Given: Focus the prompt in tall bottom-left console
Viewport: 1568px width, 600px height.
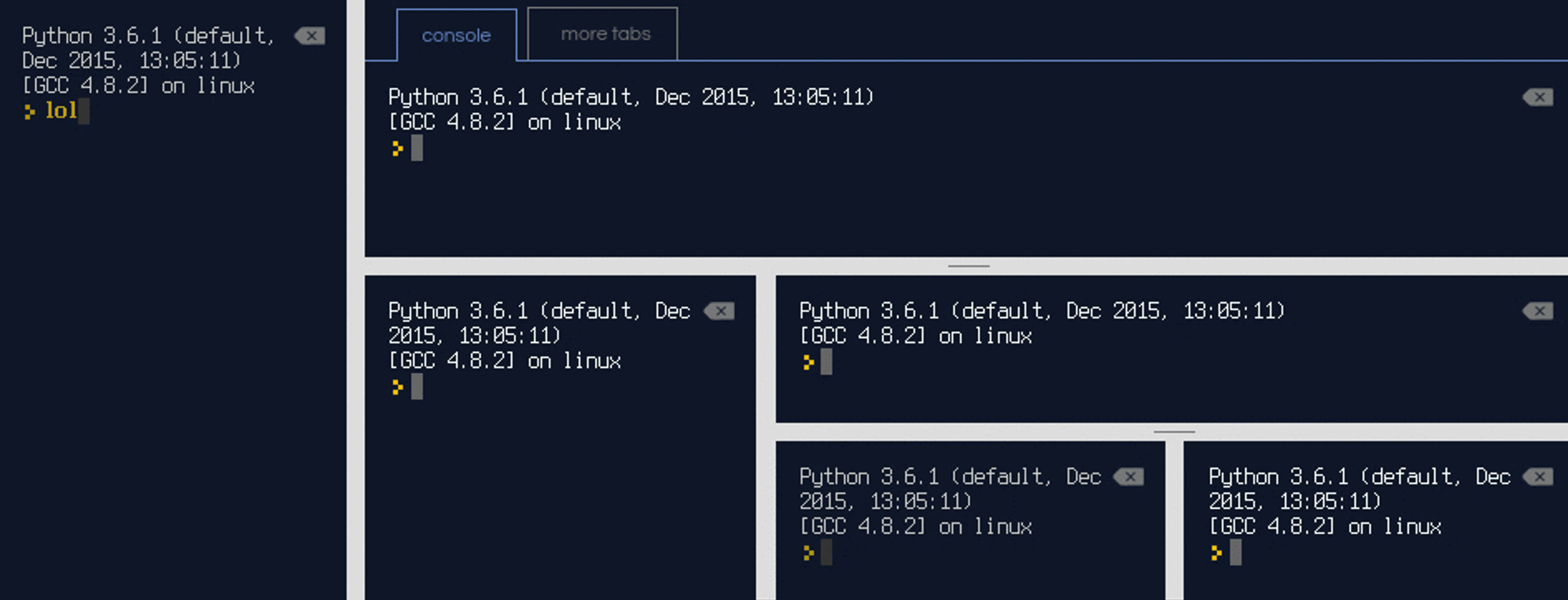Looking at the screenshot, I should coord(417,387).
